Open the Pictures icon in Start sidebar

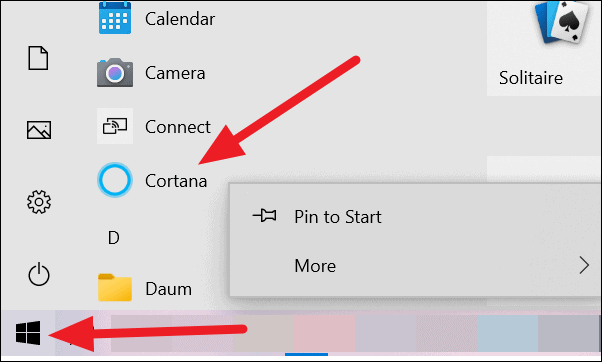[39, 130]
